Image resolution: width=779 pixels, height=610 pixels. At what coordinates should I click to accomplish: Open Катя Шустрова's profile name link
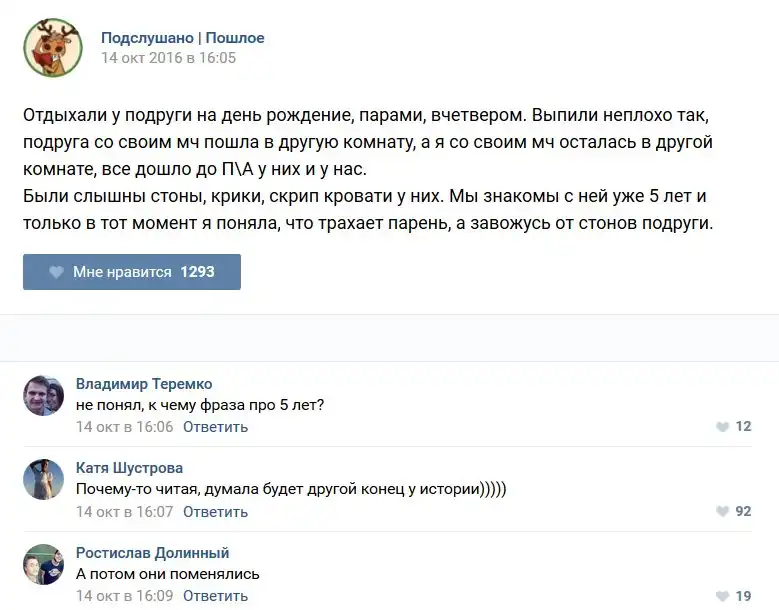pos(129,468)
